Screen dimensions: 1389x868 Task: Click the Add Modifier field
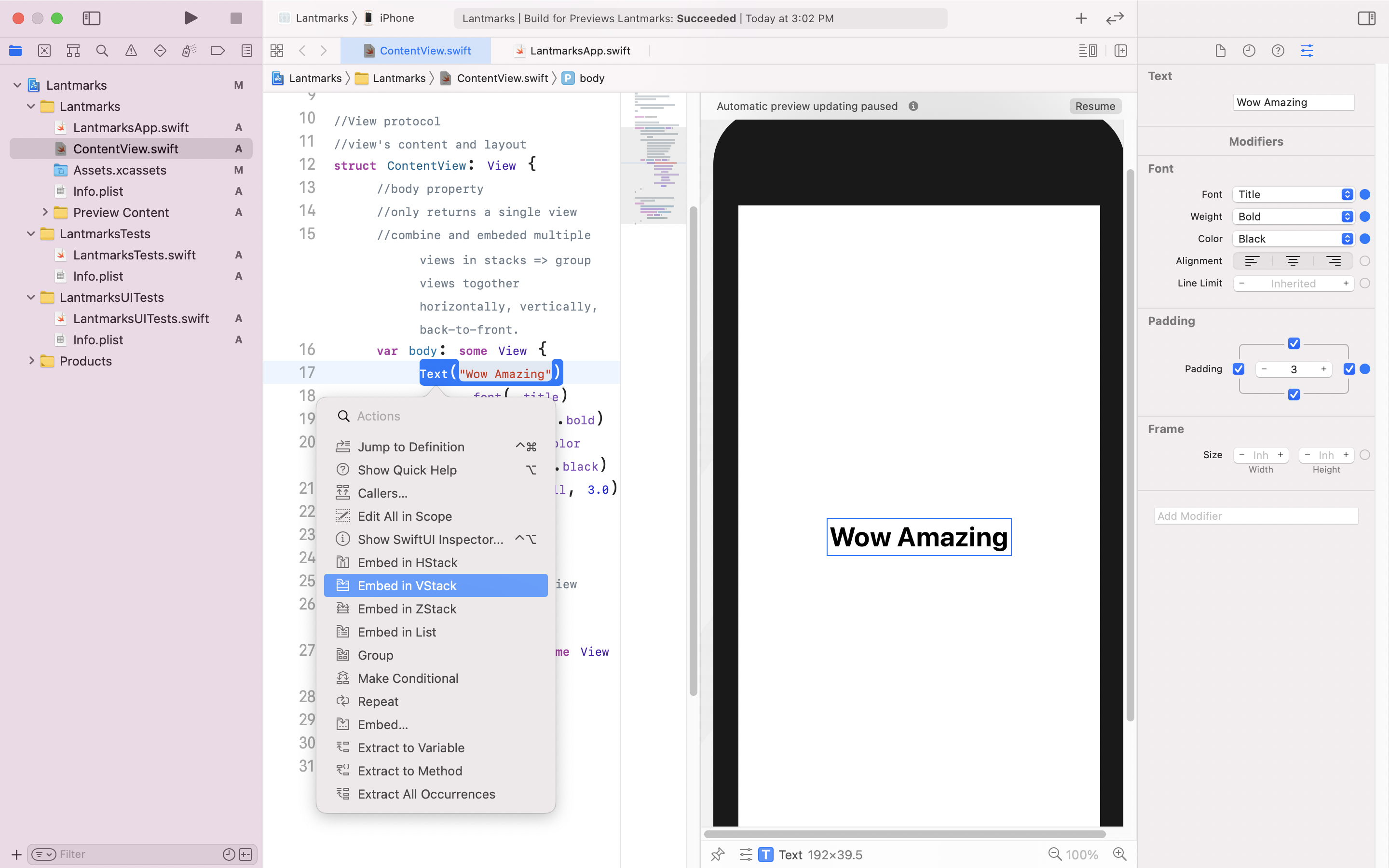click(x=1256, y=516)
